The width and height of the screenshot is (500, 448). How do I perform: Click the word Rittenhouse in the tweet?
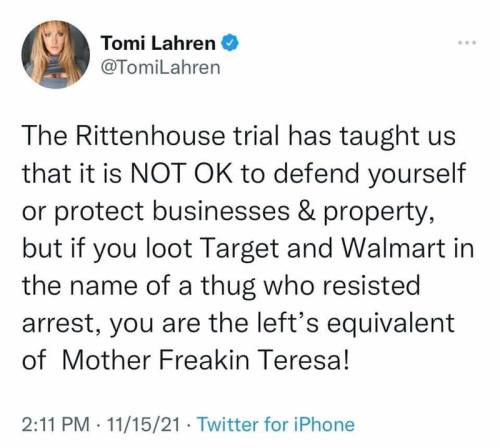[151, 136]
